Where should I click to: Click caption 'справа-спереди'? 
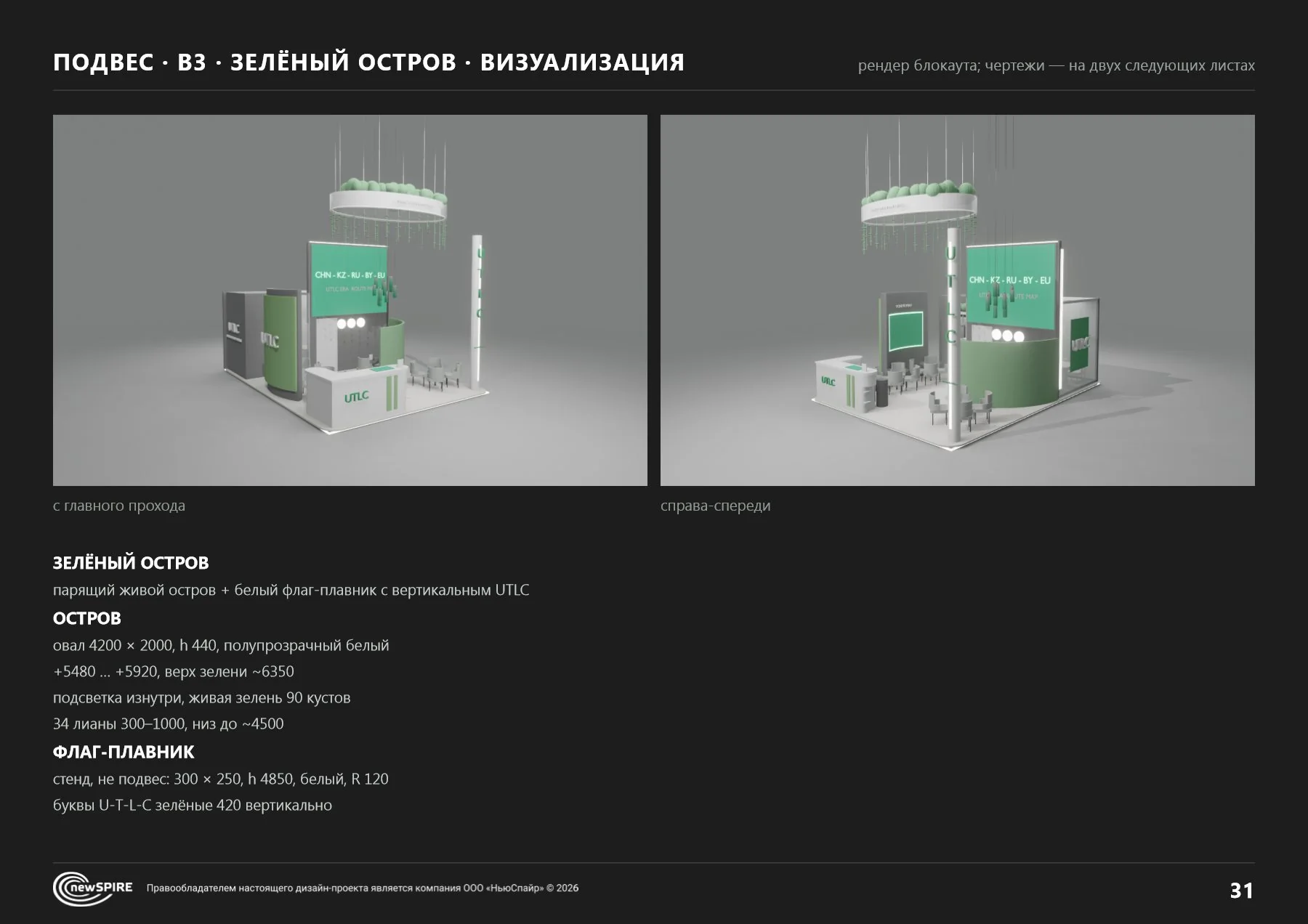point(715,506)
